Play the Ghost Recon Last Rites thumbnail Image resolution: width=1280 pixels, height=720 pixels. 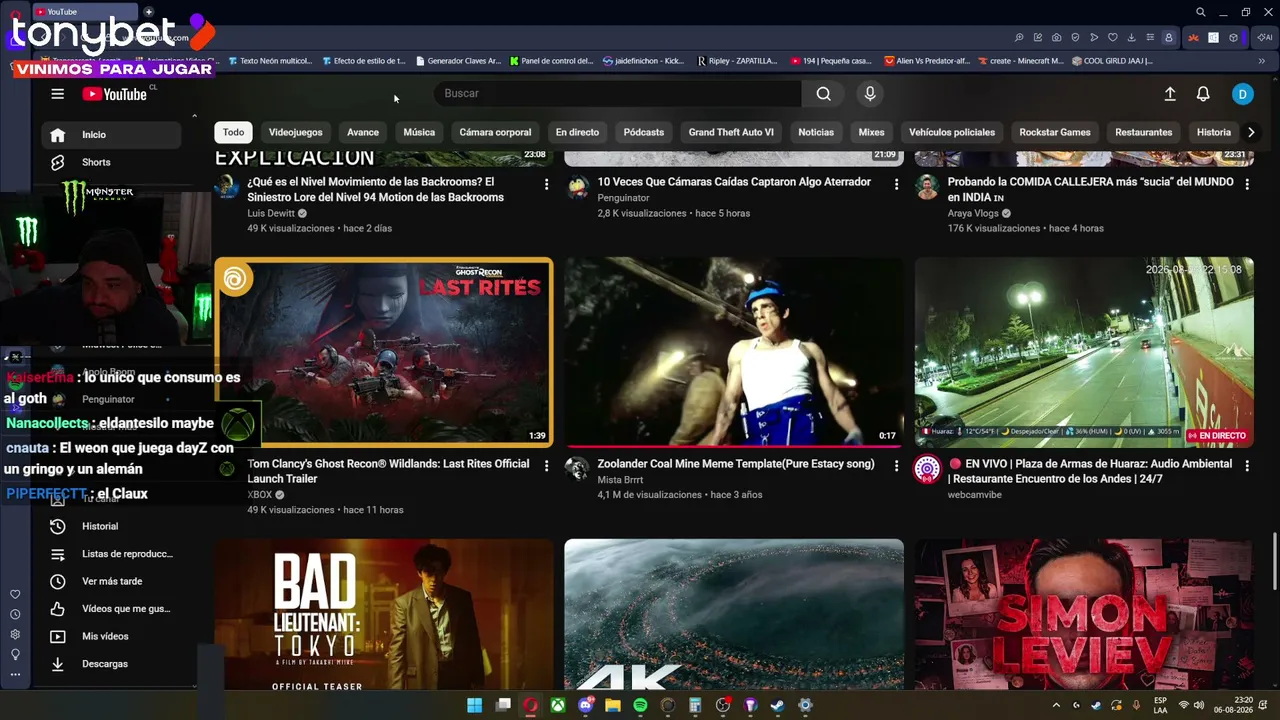coord(384,352)
